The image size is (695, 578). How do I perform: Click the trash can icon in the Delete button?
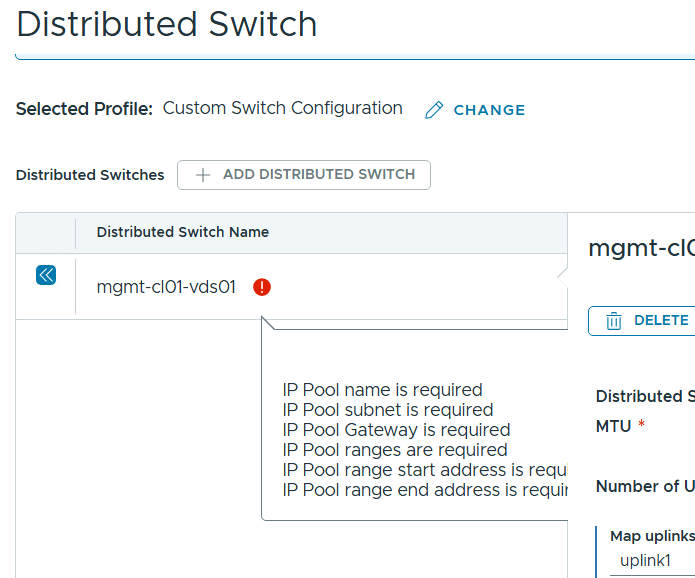614,321
